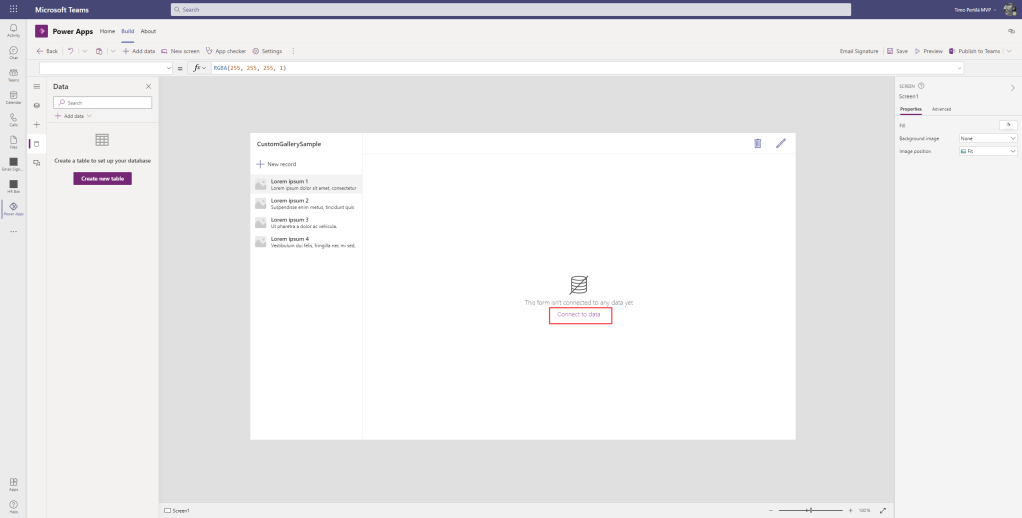Expand the Background image dropdown
This screenshot has height=518, width=1022.
[987, 138]
